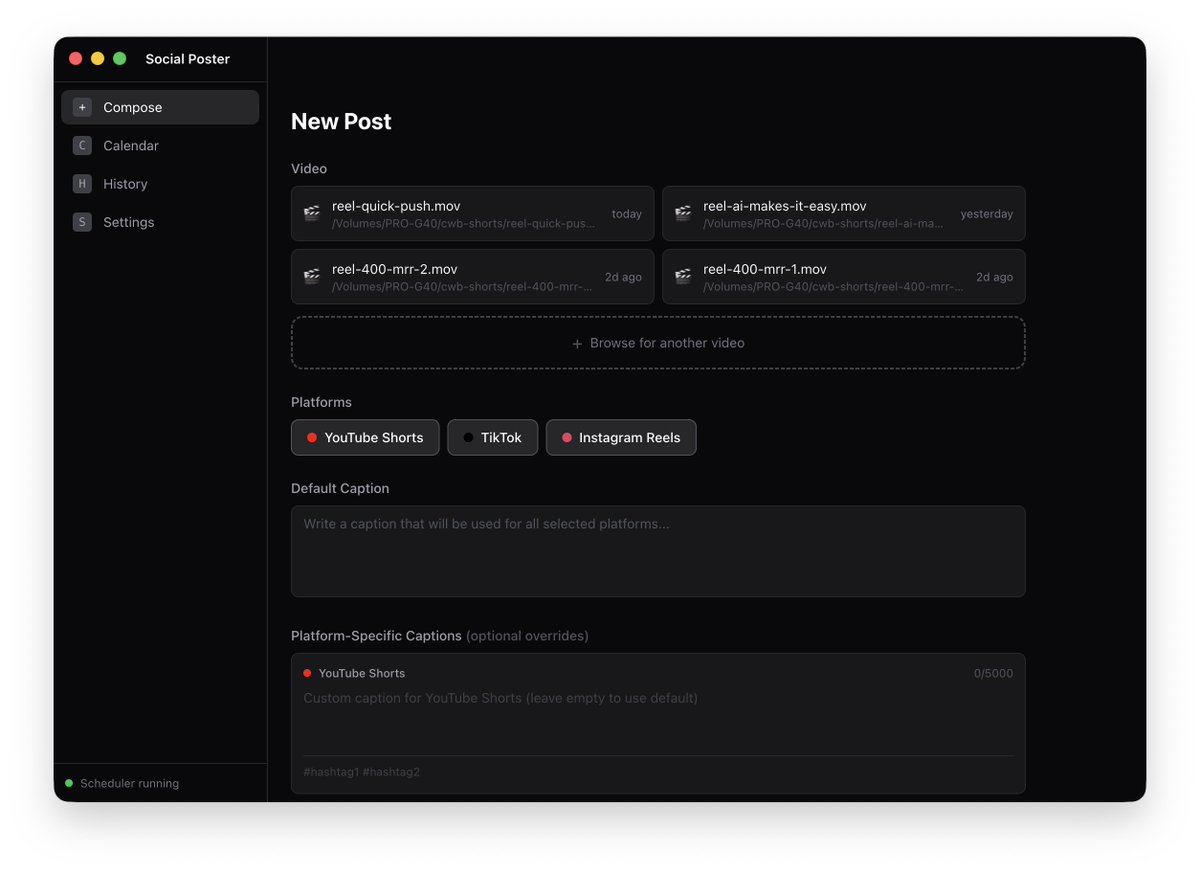Open the Compose section in sidebar
1200x873 pixels.
pyautogui.click(x=160, y=107)
